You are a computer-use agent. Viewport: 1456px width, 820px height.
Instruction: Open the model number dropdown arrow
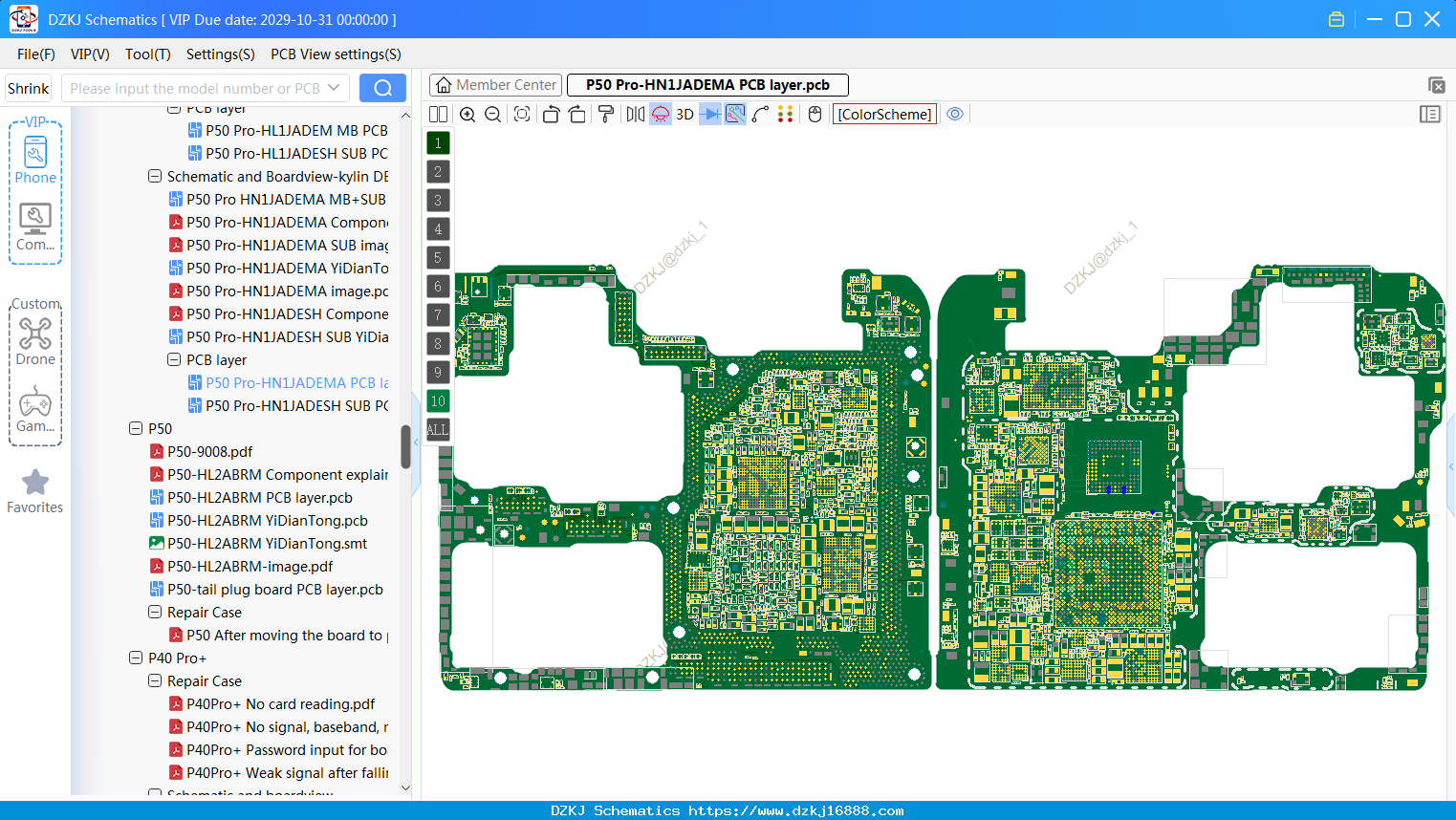point(334,88)
